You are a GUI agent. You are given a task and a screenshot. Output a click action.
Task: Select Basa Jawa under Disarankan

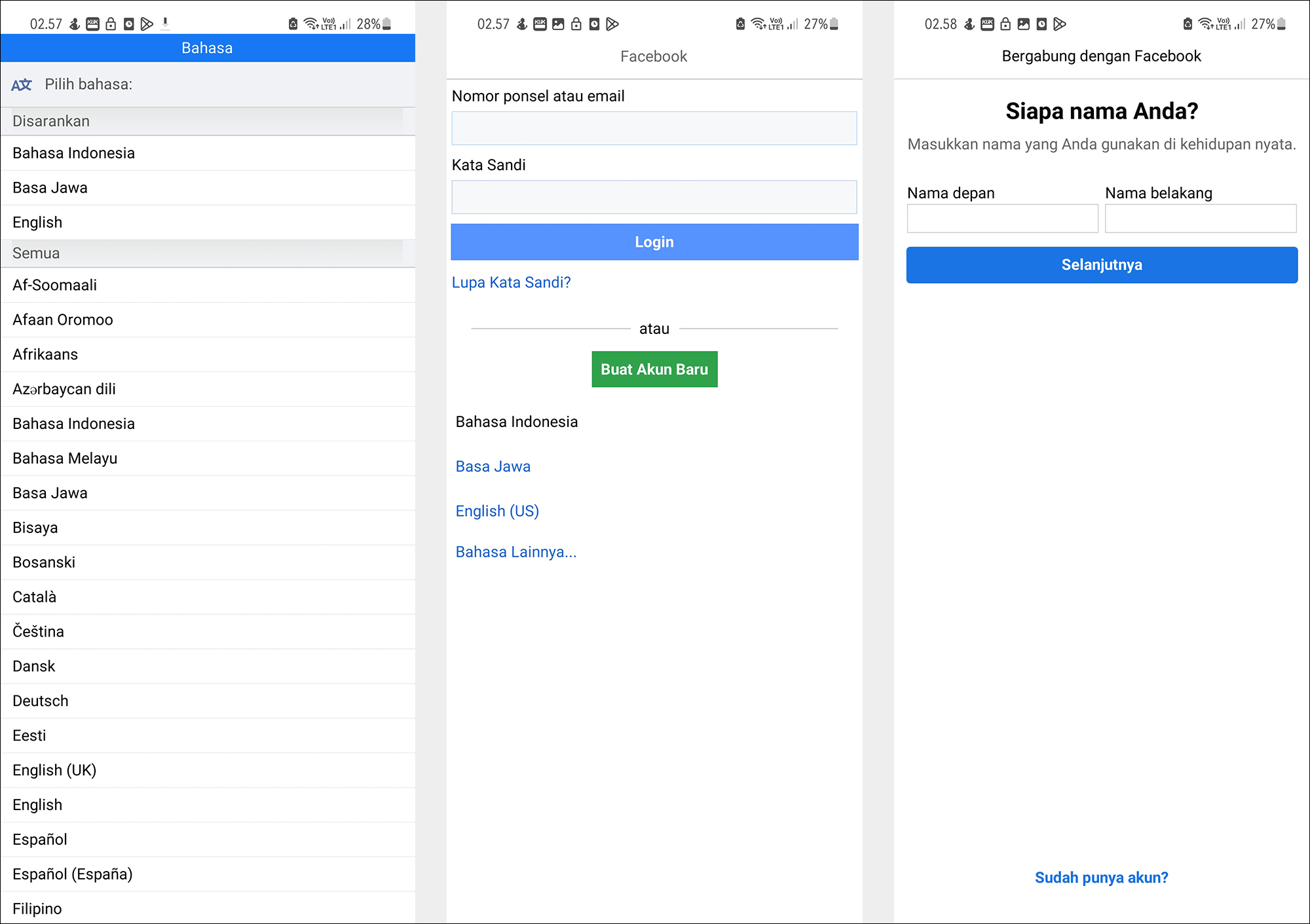pyautogui.click(x=50, y=188)
